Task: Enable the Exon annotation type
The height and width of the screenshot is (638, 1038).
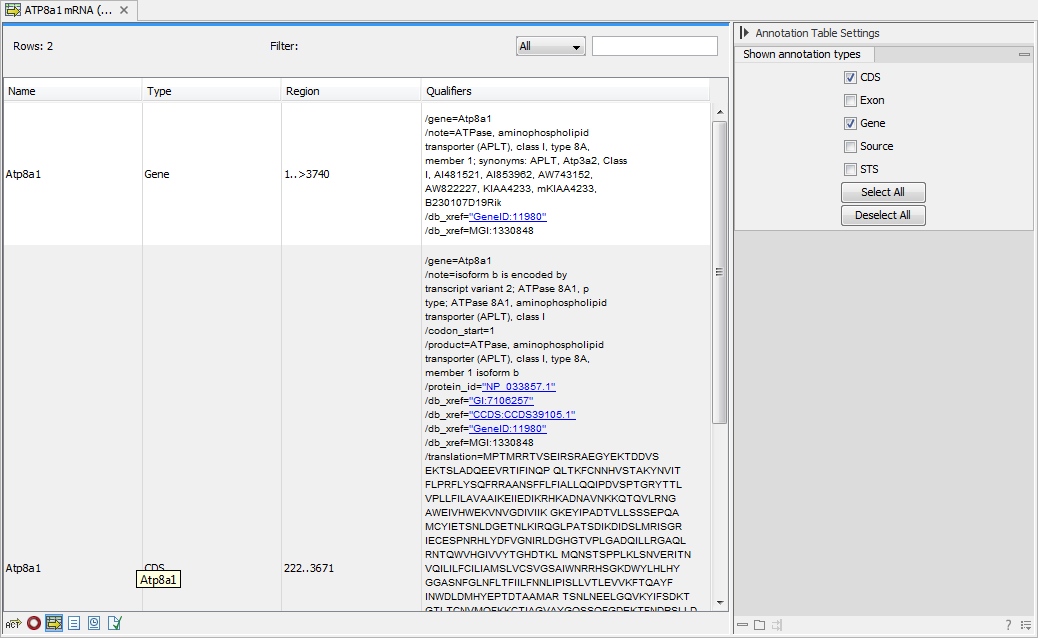Action: pos(851,101)
